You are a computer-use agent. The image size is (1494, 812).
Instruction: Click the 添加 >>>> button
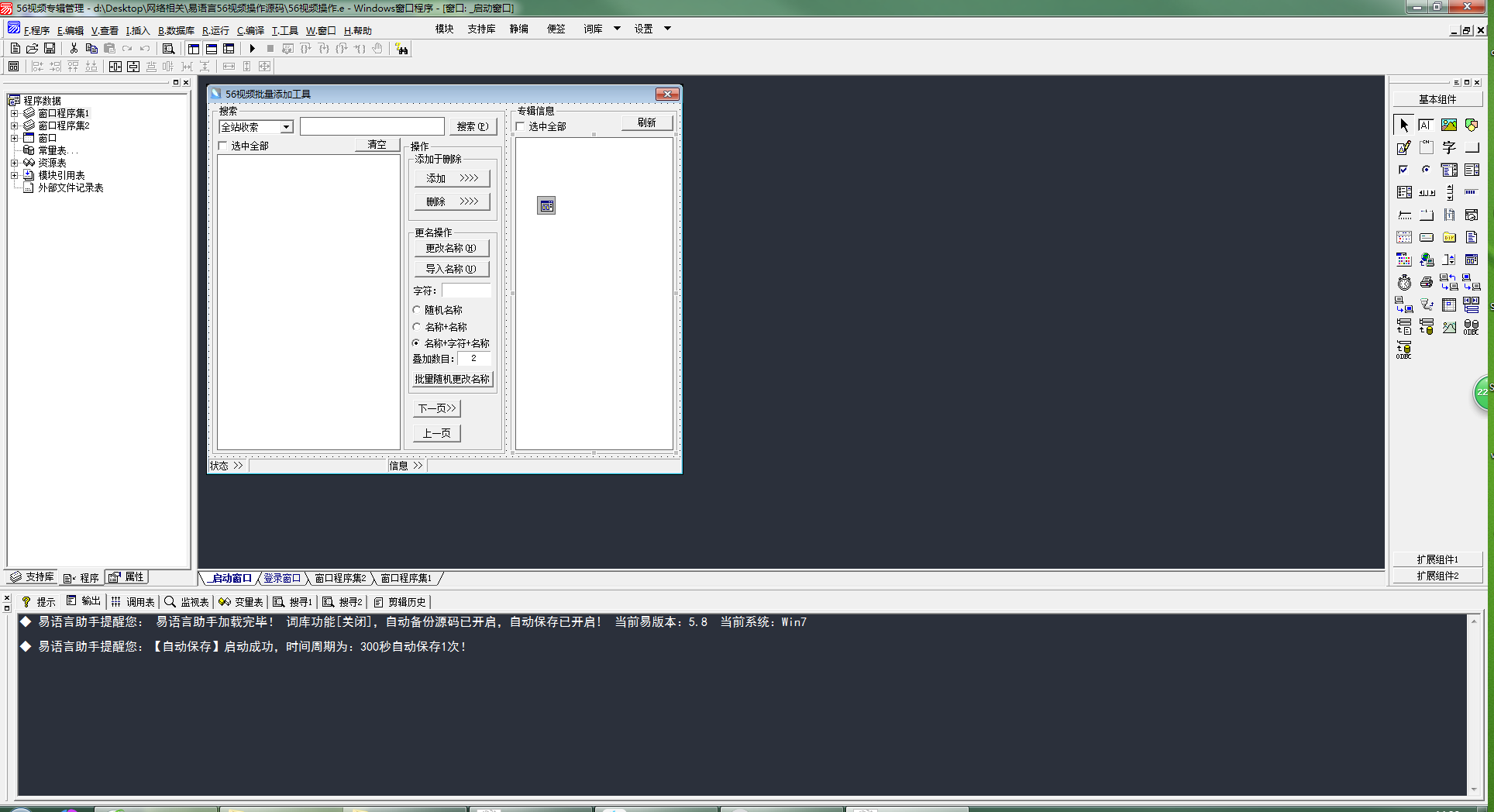click(453, 178)
